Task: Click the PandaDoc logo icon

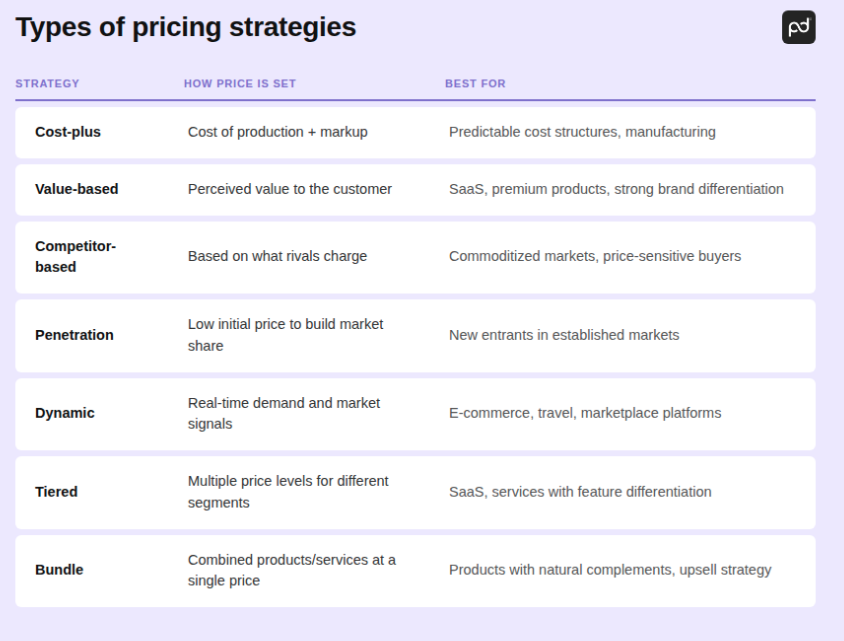Action: 798,27
